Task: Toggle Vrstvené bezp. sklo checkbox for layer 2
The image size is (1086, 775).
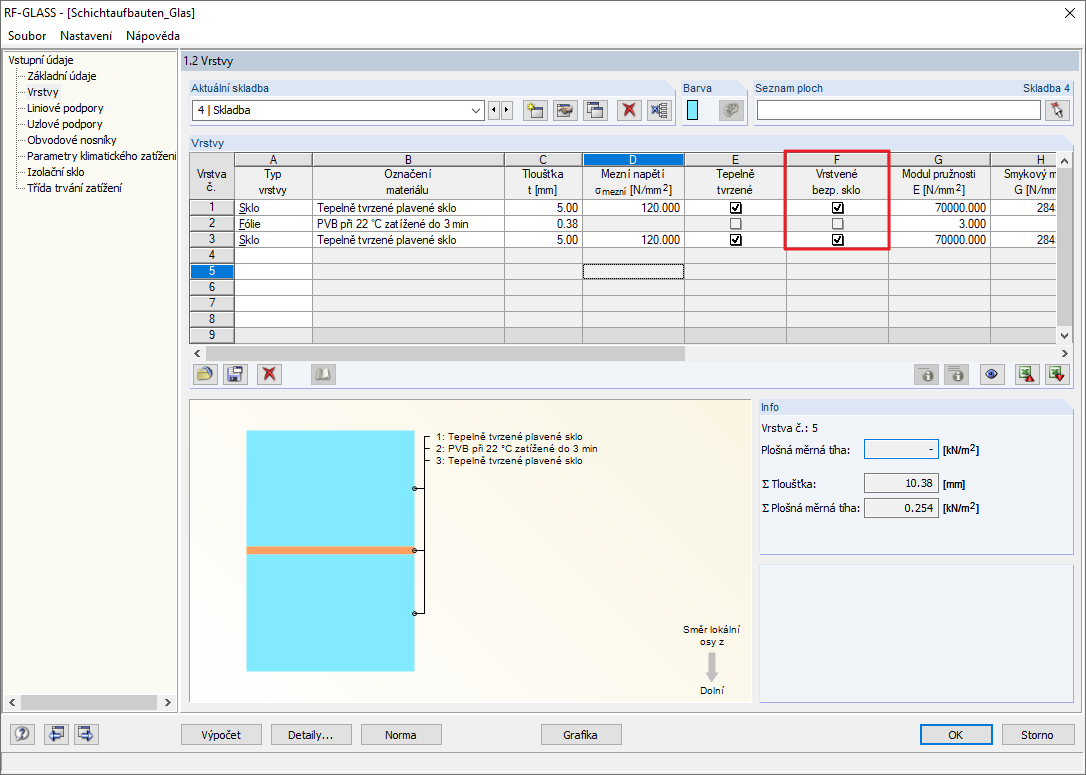Action: [837, 224]
